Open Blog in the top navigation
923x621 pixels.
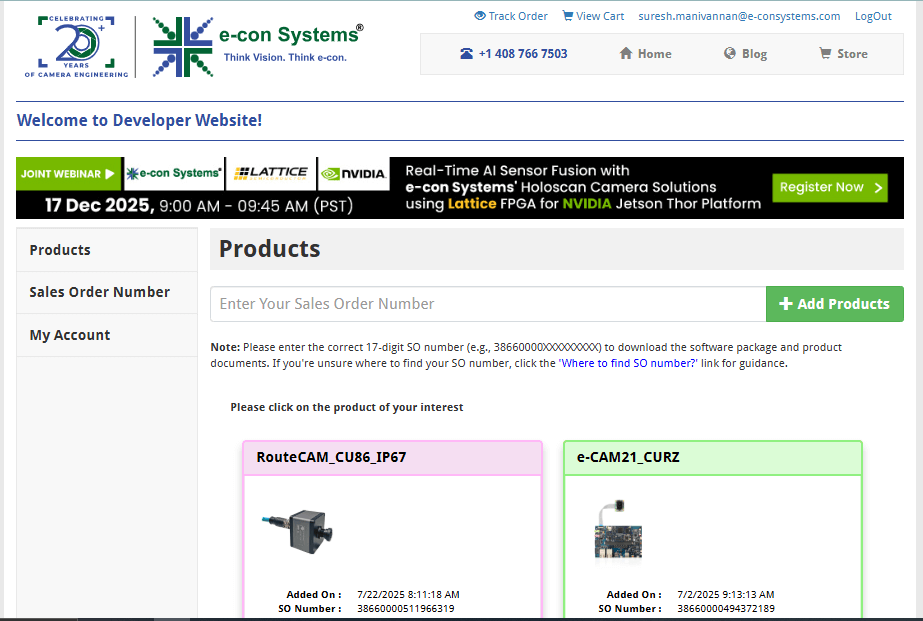click(x=745, y=54)
